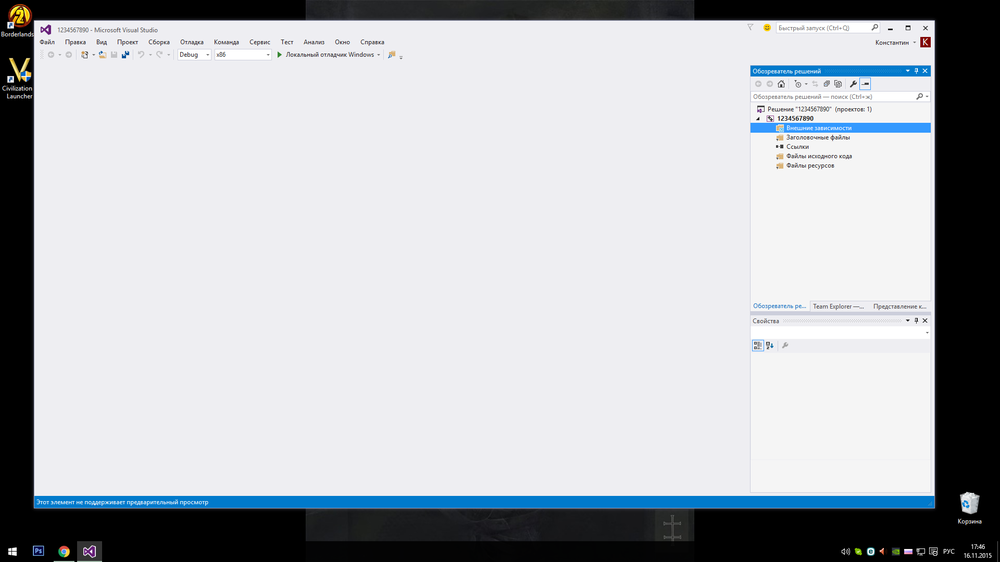The image size is (1000, 562).
Task: Open the arrow beside Локальный отладчик Windows
Action: click(379, 55)
